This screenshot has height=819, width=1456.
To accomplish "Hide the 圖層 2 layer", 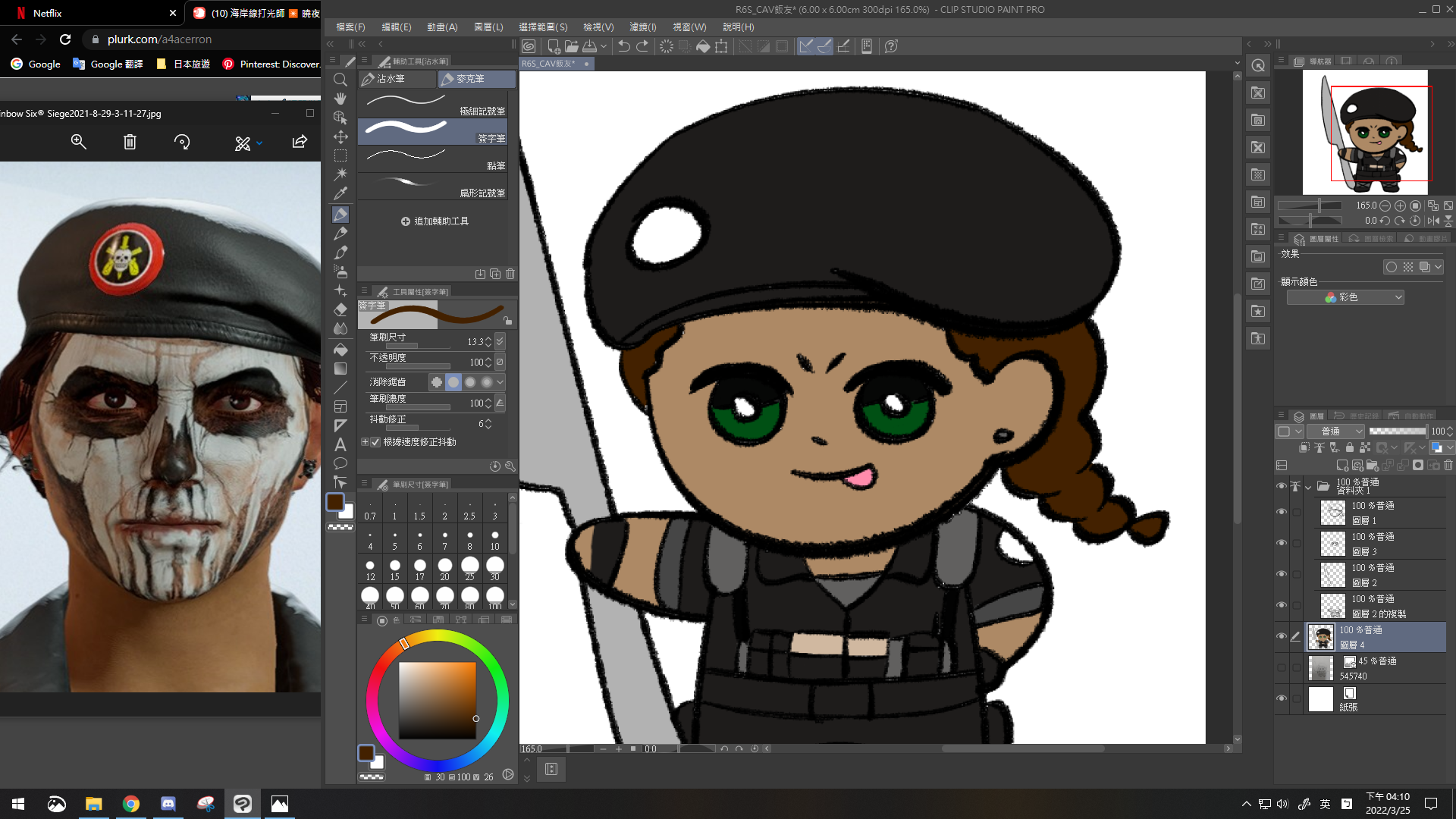I will click(1282, 574).
